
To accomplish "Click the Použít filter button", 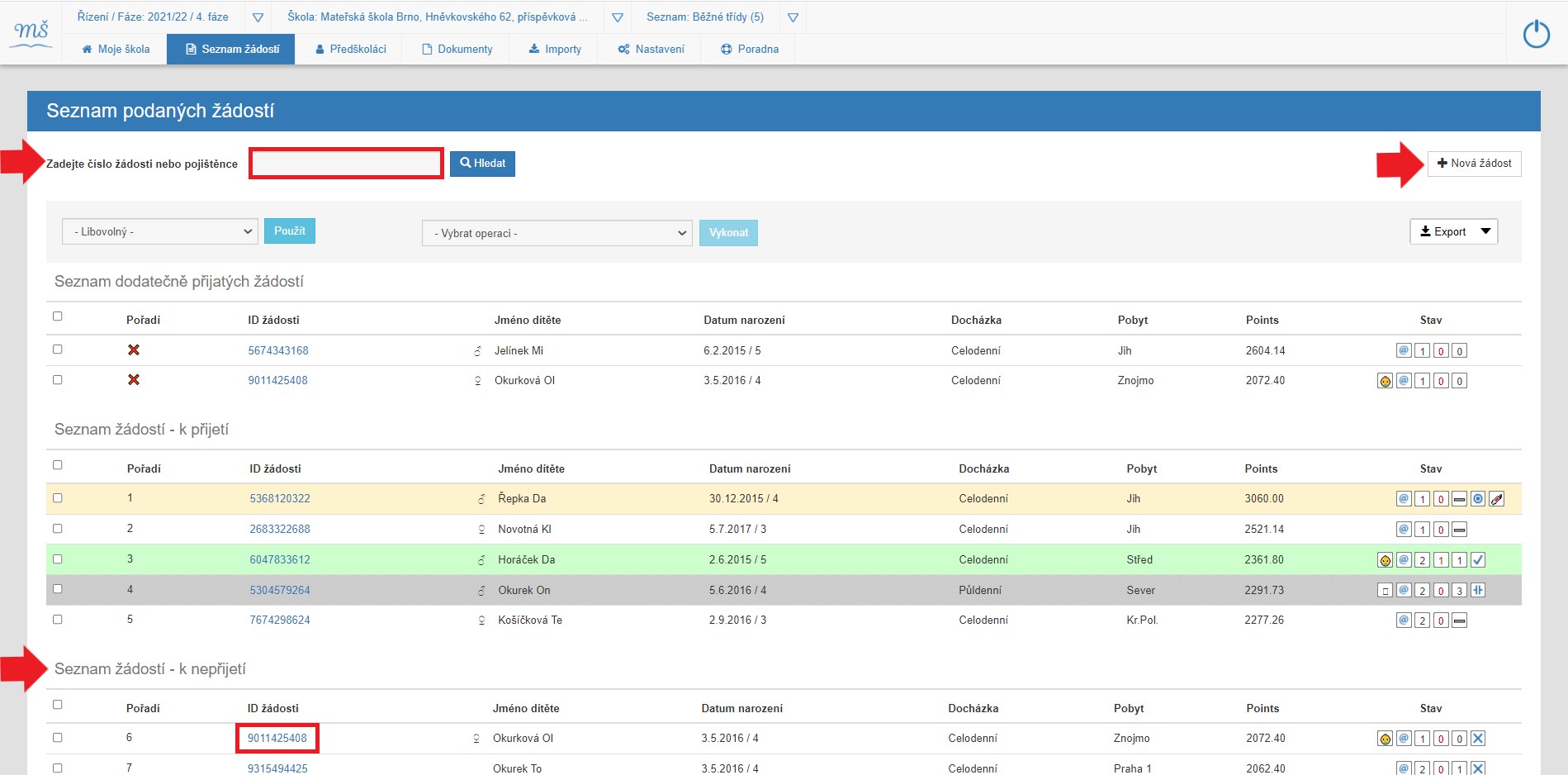I will (290, 231).
